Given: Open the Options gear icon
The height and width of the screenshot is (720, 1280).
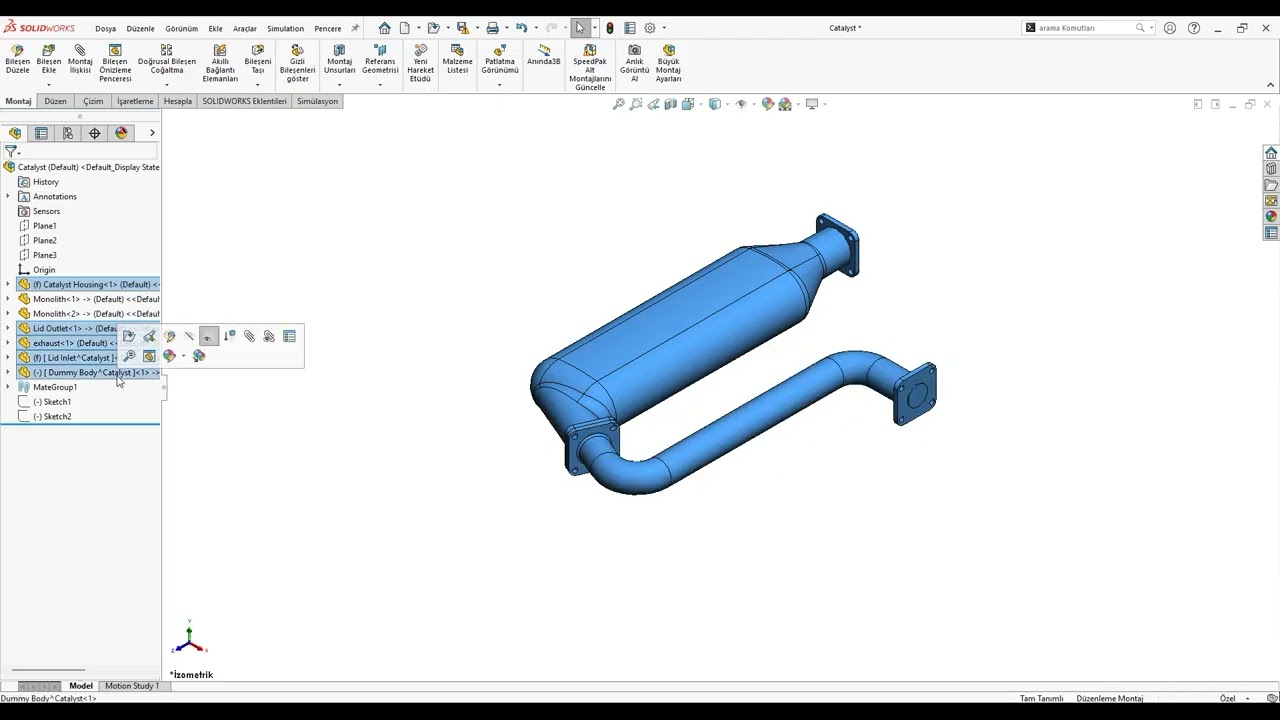Looking at the screenshot, I should [x=650, y=28].
